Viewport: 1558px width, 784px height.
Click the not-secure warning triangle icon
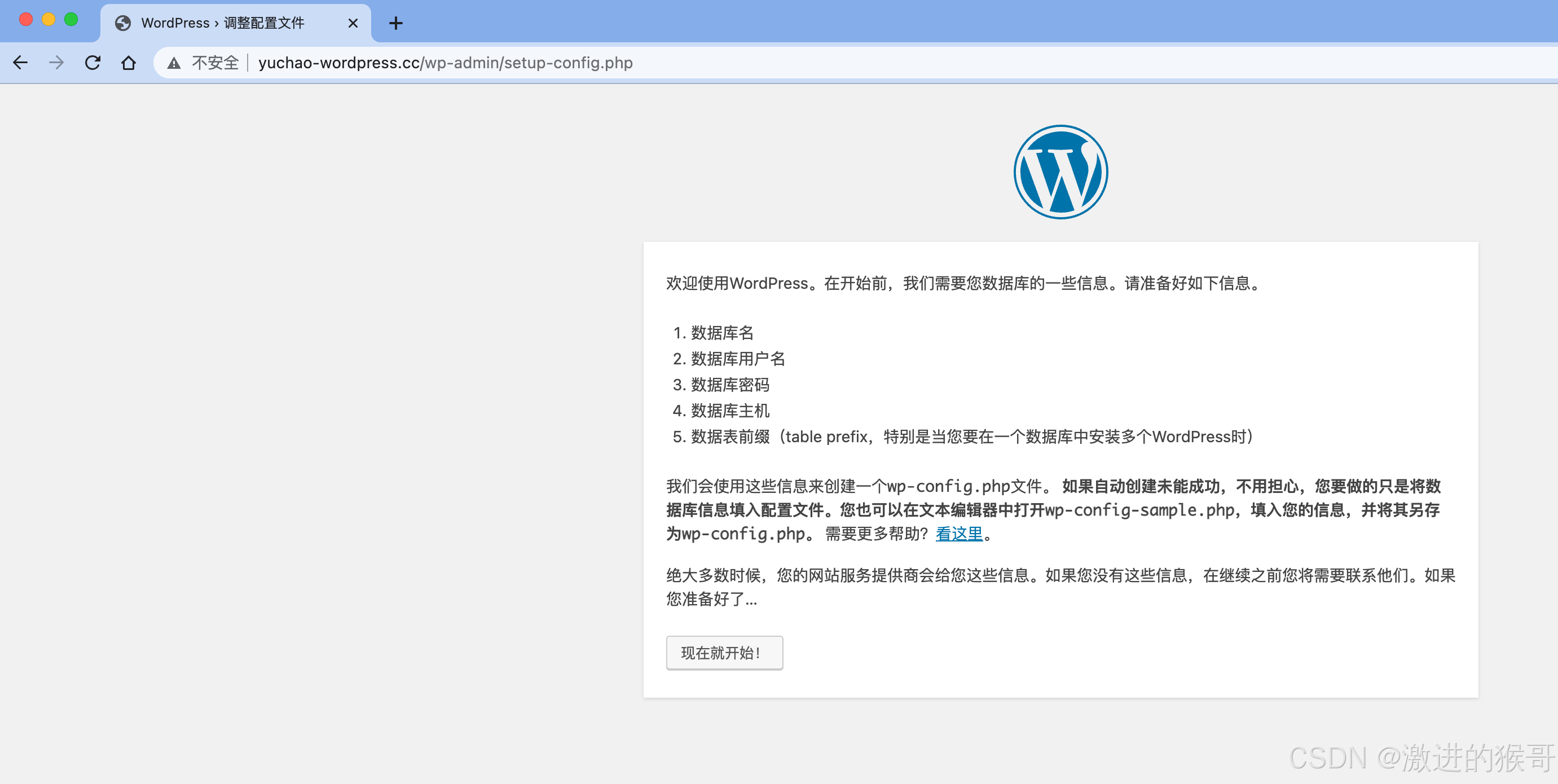tap(174, 63)
